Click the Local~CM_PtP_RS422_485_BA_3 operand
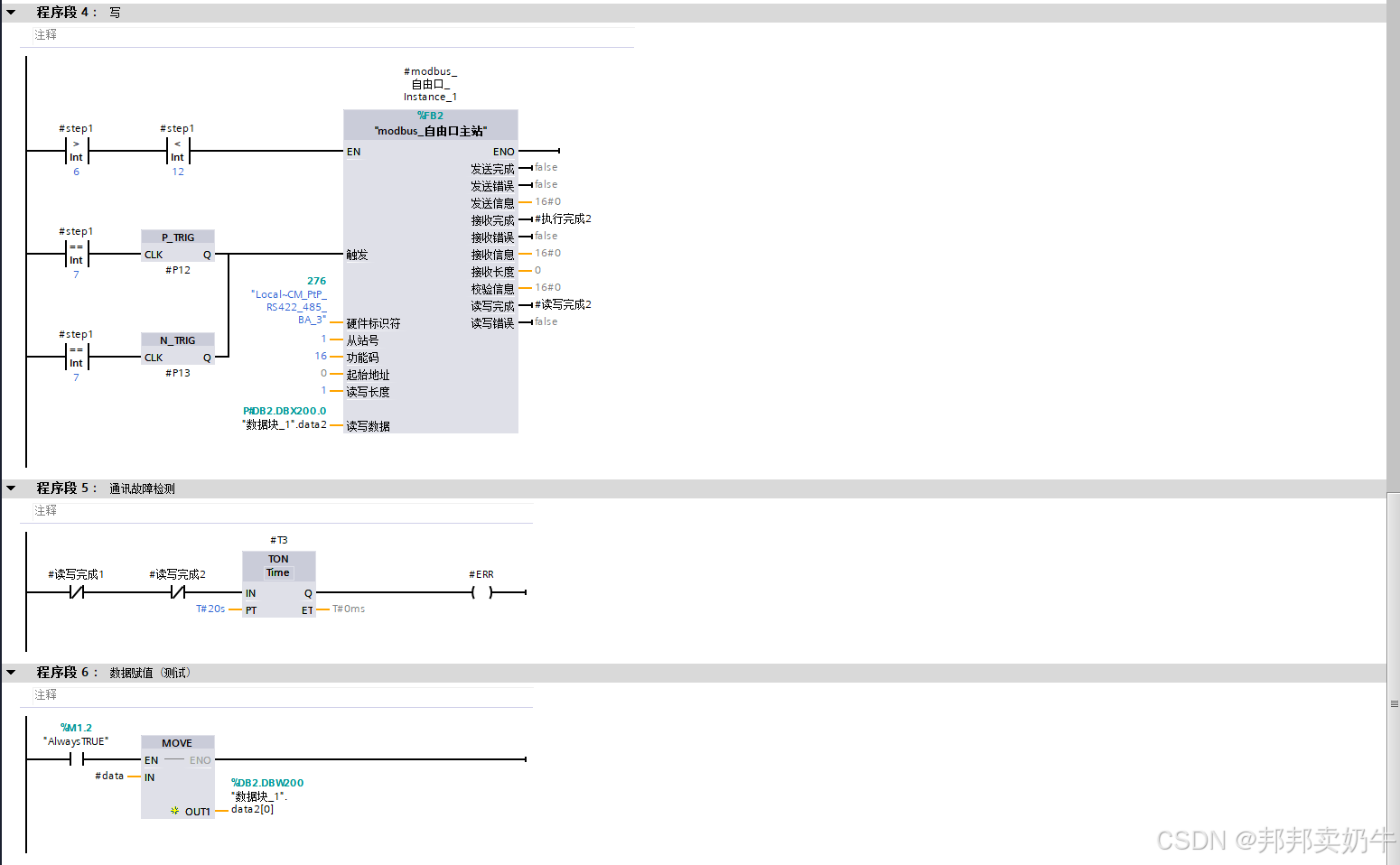Image resolution: width=1400 pixels, height=865 pixels. click(289, 307)
